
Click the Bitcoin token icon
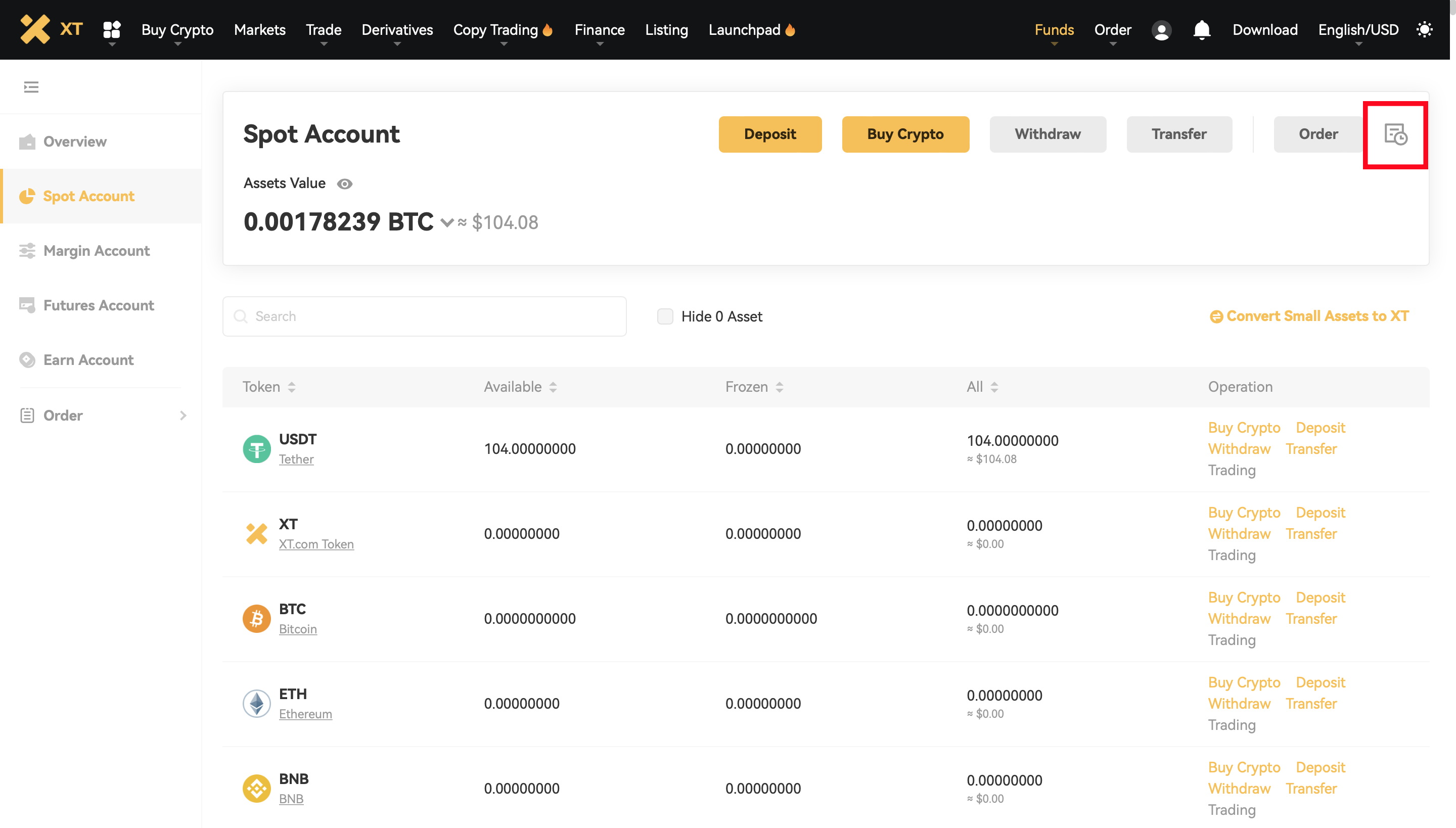point(256,618)
